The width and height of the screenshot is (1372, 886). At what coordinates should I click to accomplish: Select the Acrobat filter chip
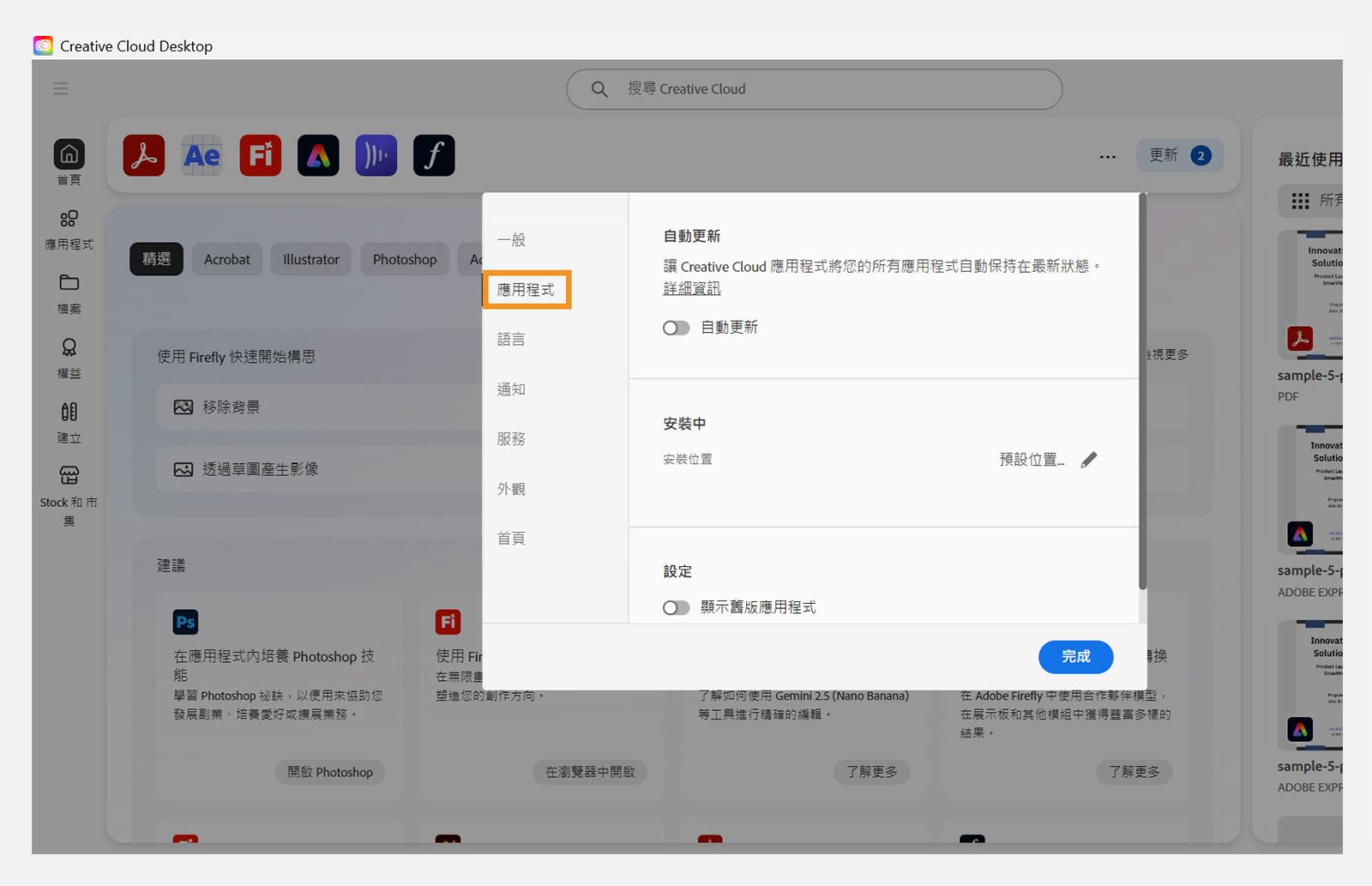pos(227,259)
